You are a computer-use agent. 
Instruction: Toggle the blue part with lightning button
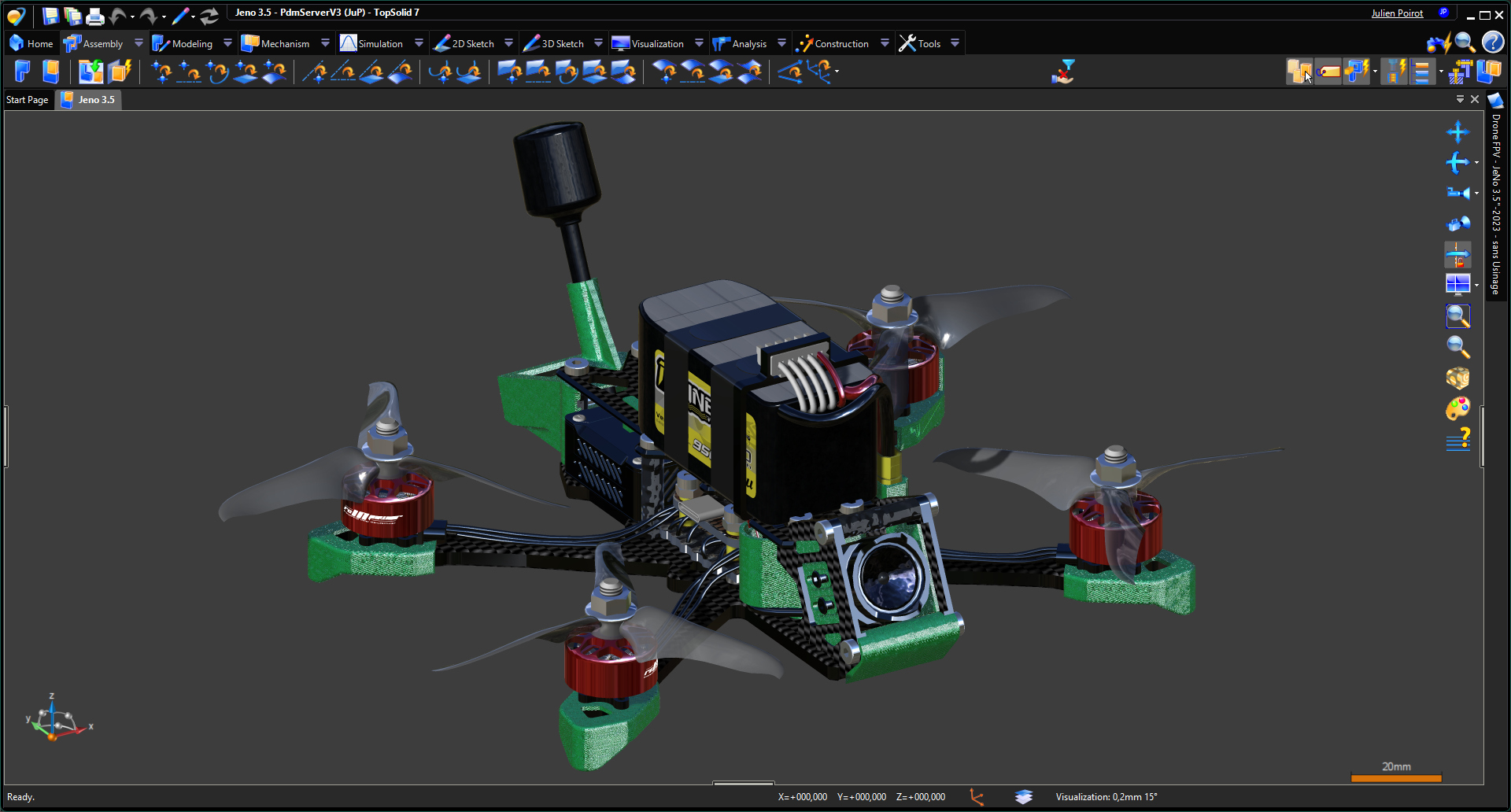point(1357,72)
